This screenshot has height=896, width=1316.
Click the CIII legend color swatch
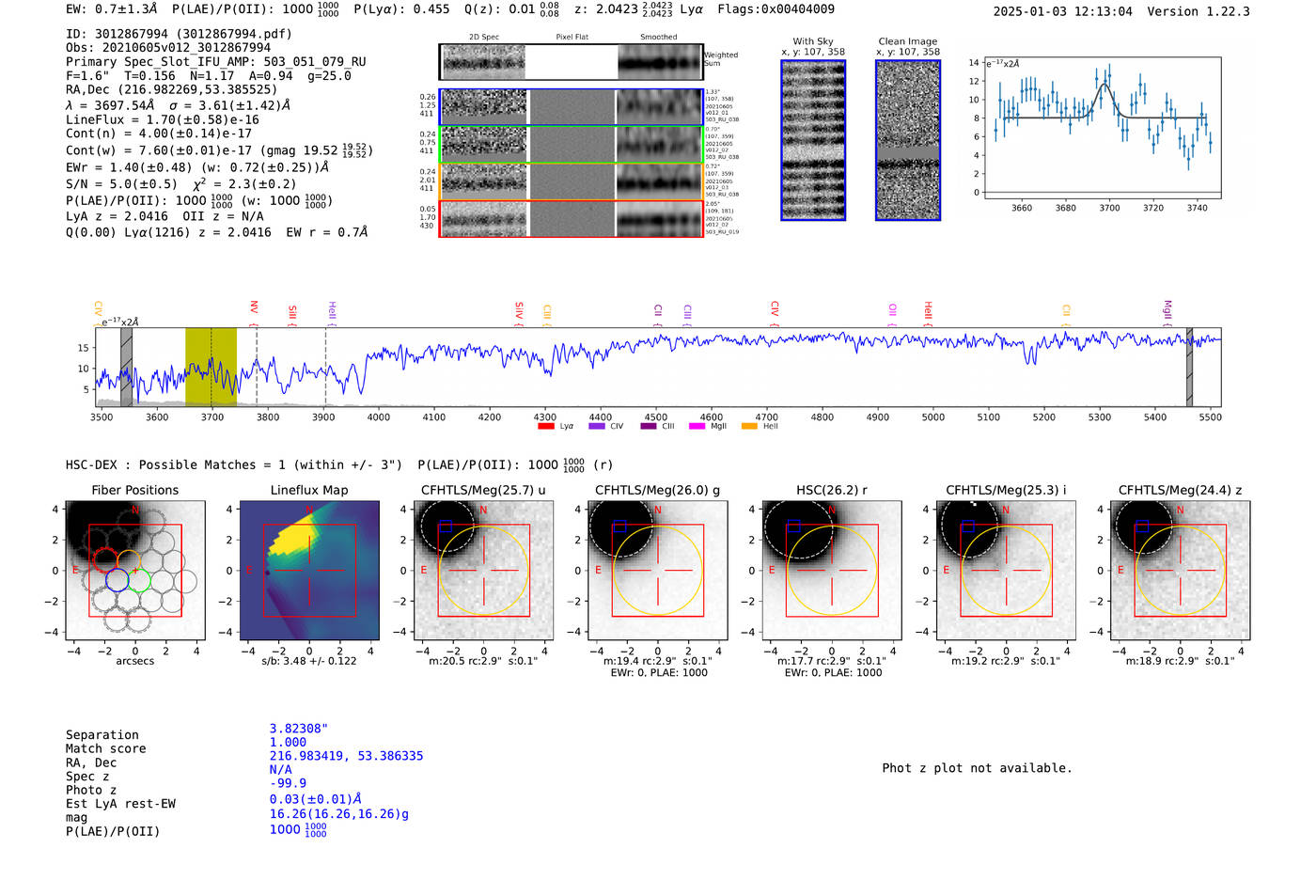click(648, 426)
